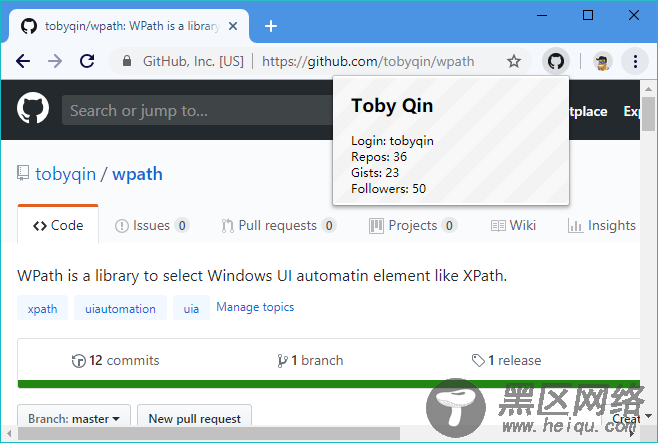Expand the Branch: master dropdown
Viewport: 658px width, 443px height.
pos(74,417)
